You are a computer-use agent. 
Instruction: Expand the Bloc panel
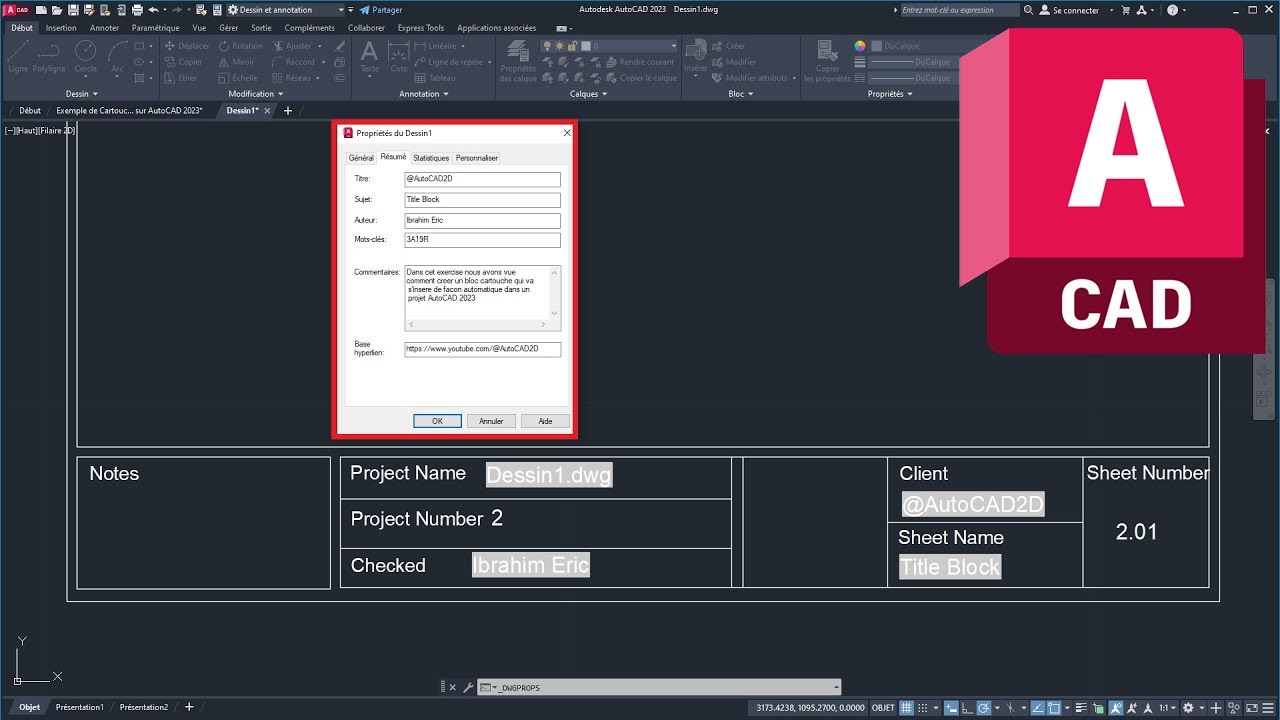(x=741, y=94)
